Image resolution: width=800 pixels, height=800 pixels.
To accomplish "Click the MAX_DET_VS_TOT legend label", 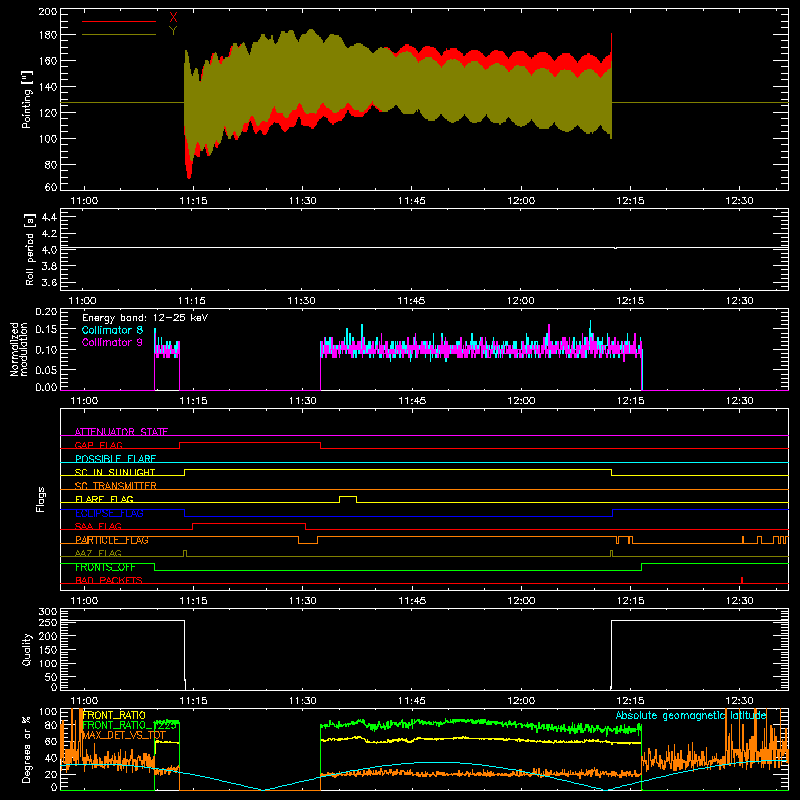I will (x=124, y=735).
